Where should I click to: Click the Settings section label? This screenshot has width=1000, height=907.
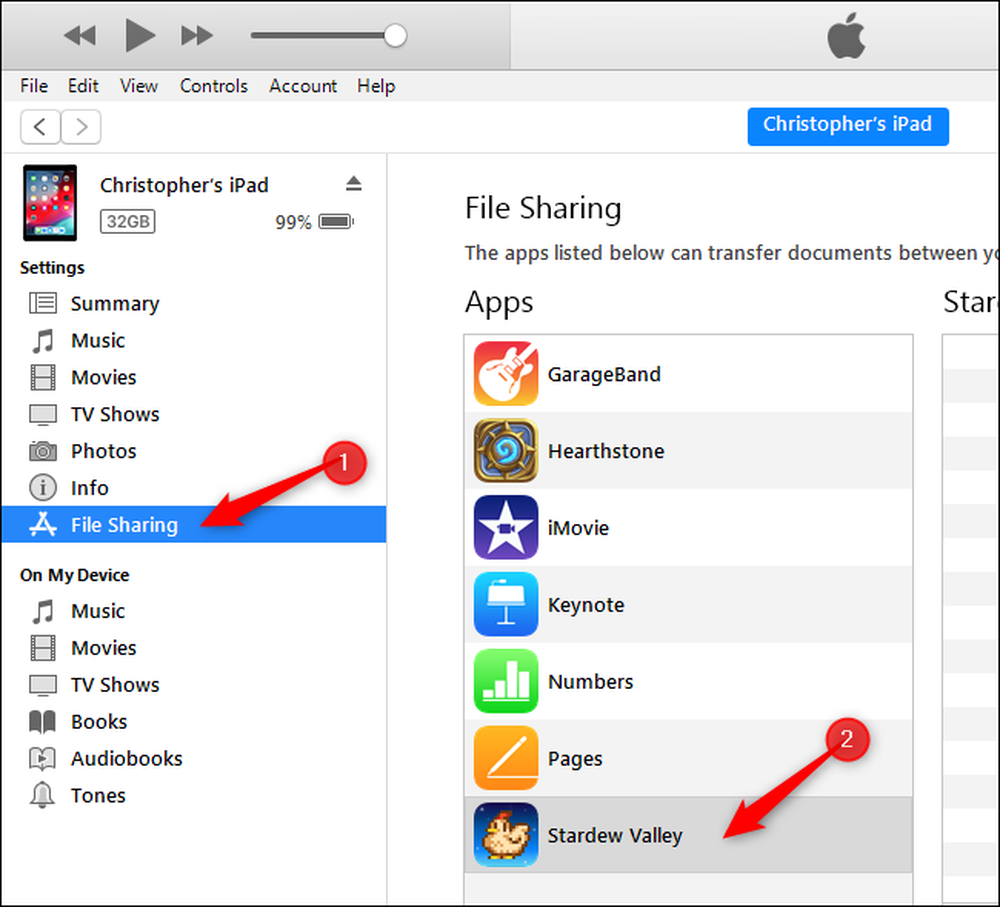pyautogui.click(x=52, y=268)
